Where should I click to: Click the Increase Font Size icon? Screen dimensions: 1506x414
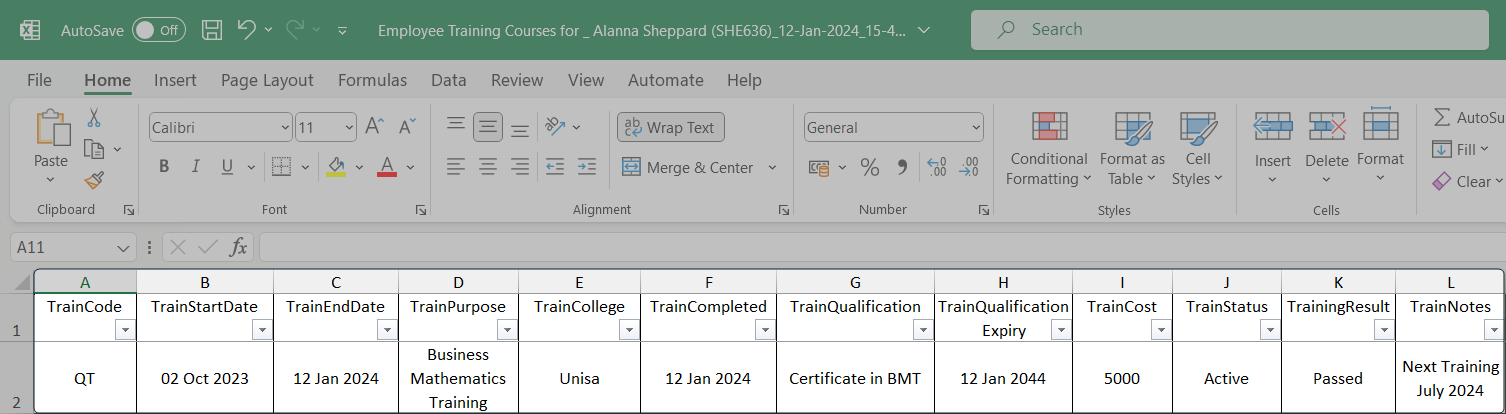tap(374, 127)
